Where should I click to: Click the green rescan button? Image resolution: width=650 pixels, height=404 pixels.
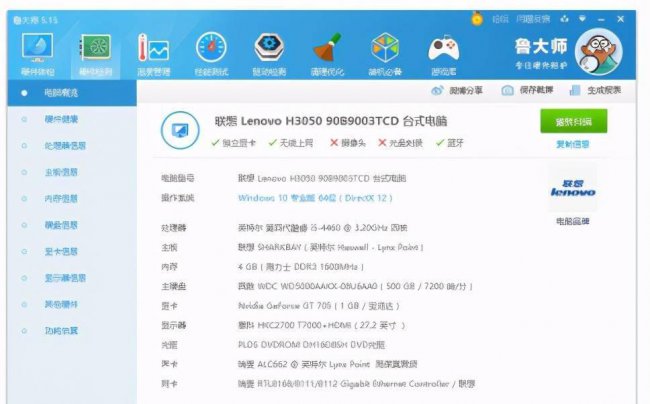(574, 121)
